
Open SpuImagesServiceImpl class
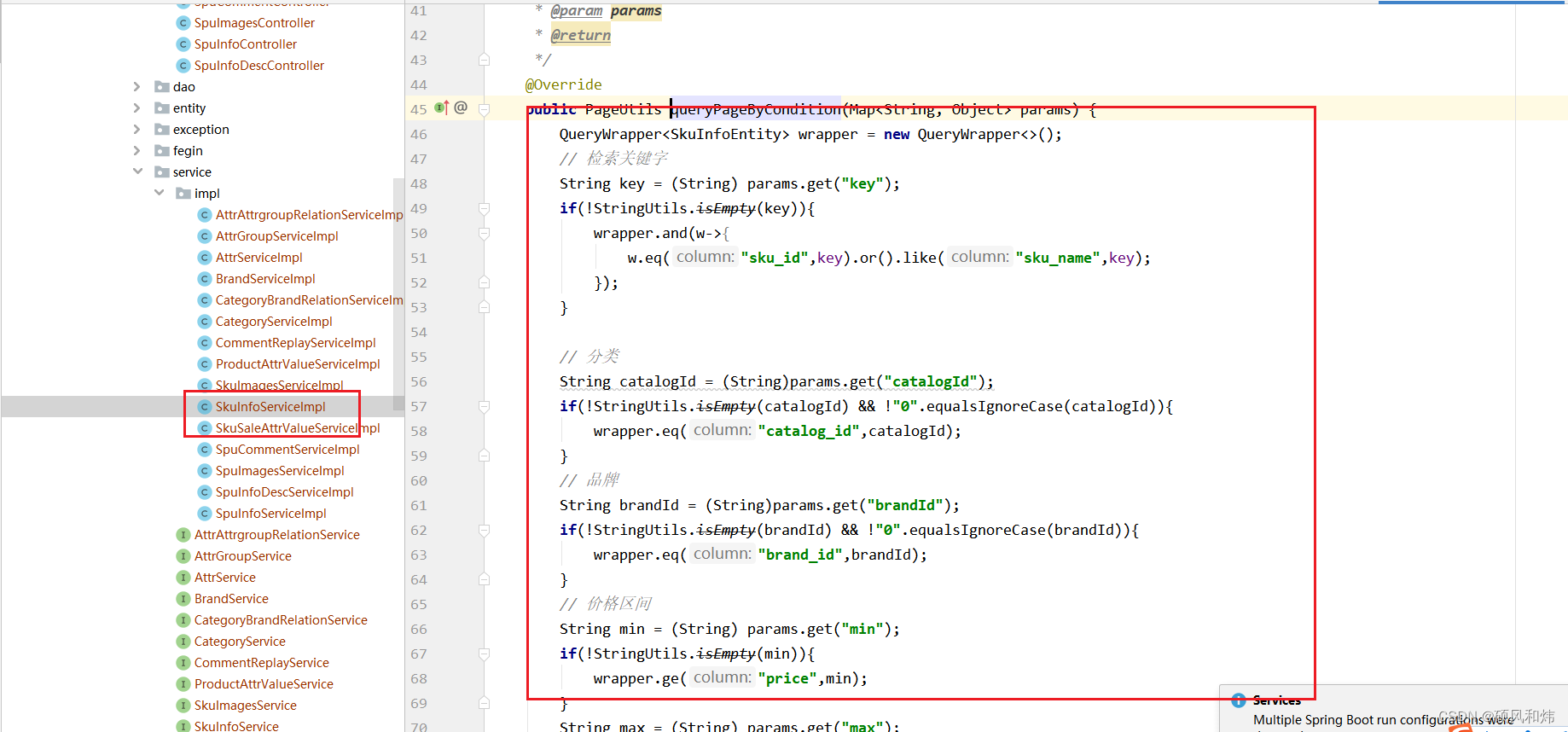280,471
